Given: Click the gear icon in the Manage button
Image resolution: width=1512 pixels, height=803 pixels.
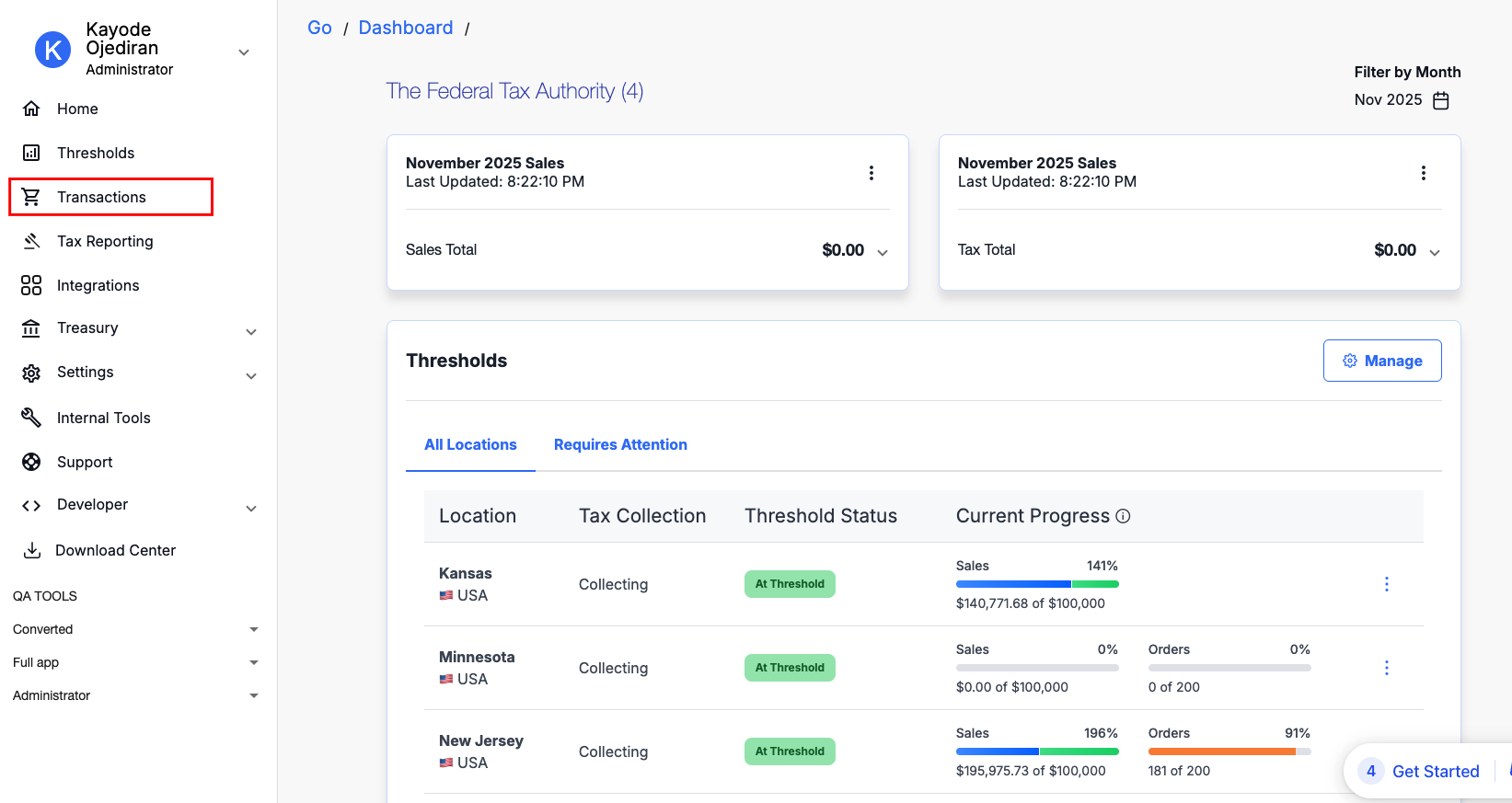Looking at the screenshot, I should [1350, 361].
